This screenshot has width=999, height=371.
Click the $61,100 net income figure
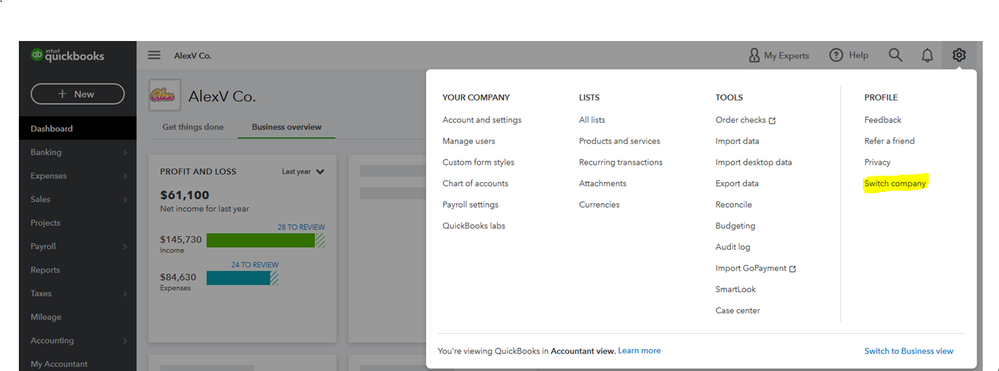185,195
